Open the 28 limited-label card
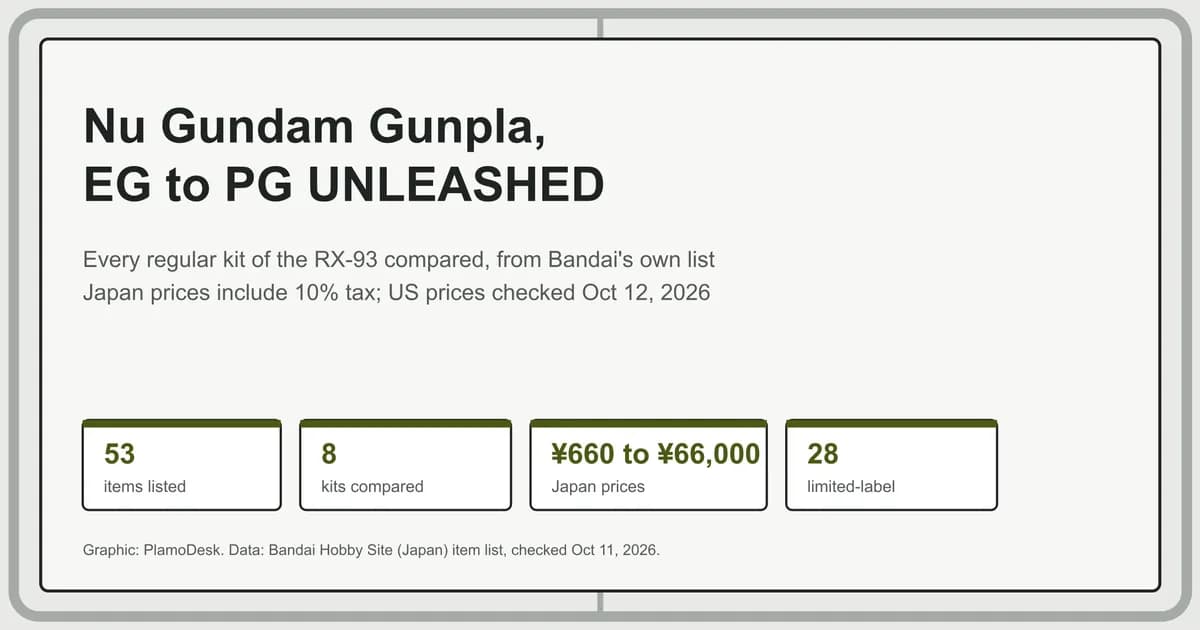The width and height of the screenshot is (1200, 630). coord(891,465)
